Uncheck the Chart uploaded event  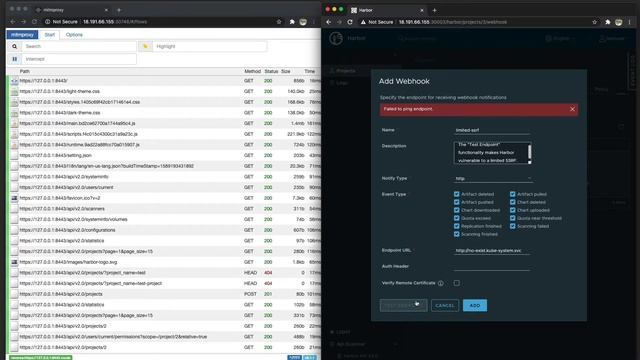[512, 210]
